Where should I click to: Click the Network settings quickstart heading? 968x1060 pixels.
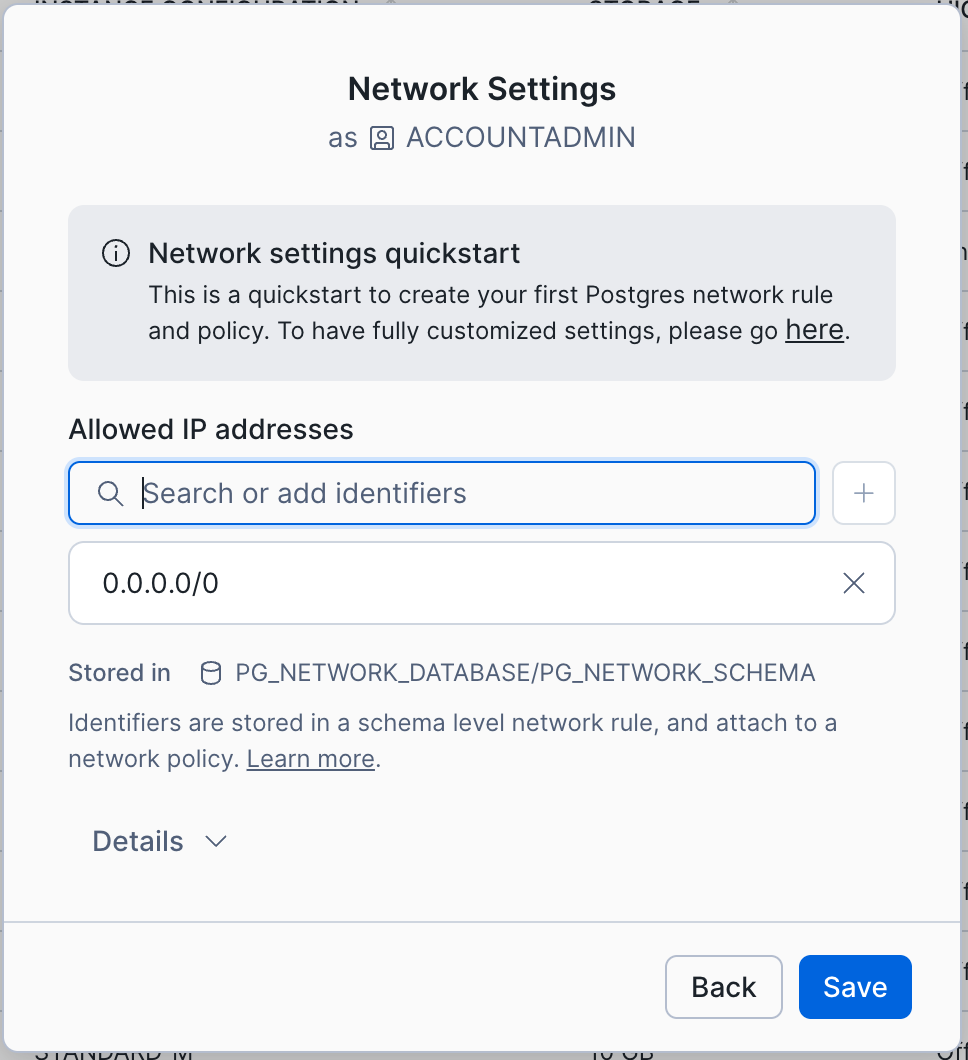[334, 253]
